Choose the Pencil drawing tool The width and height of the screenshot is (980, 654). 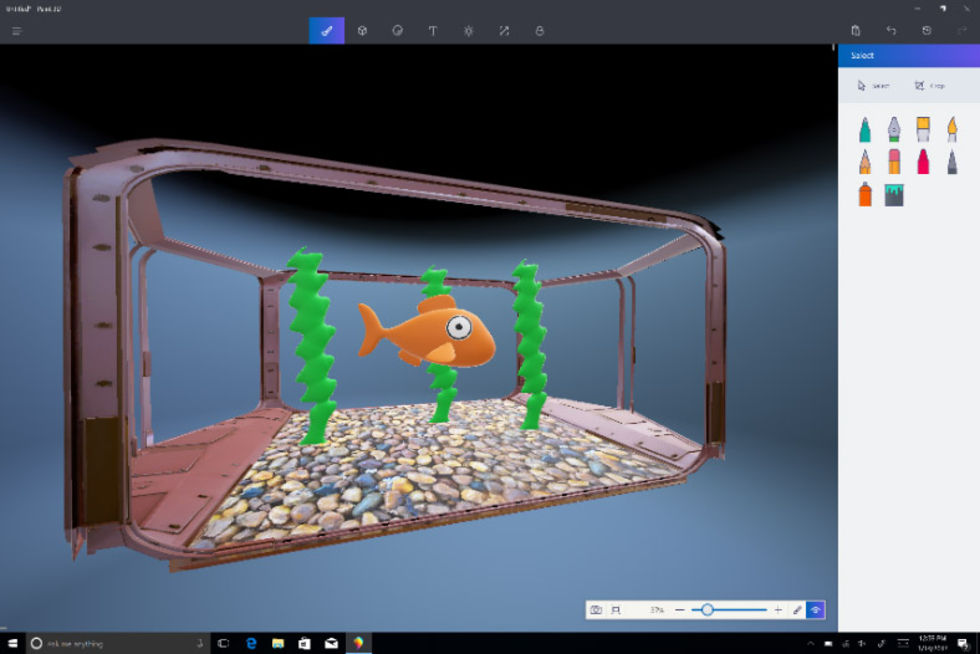tap(865, 162)
